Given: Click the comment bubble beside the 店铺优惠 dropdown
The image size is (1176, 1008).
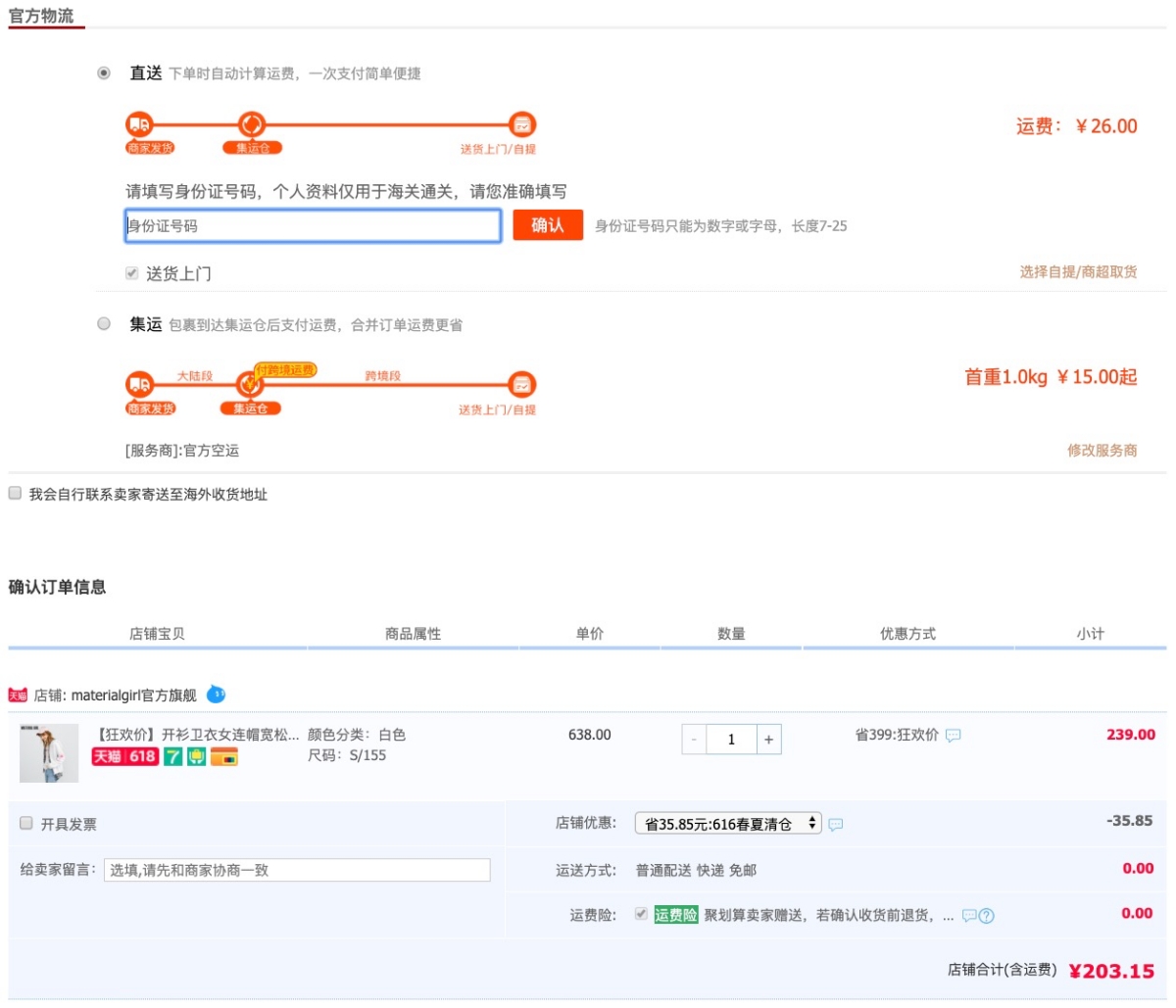Looking at the screenshot, I should (x=836, y=825).
